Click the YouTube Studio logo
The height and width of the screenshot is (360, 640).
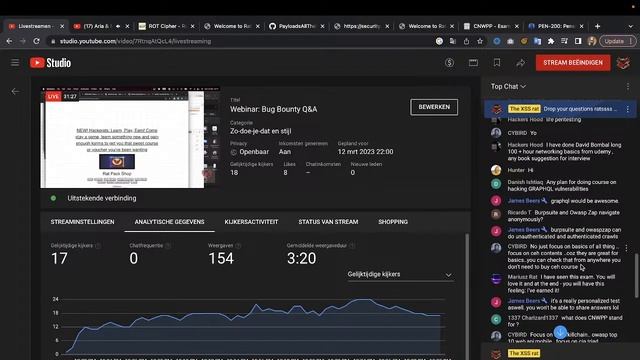coord(50,62)
